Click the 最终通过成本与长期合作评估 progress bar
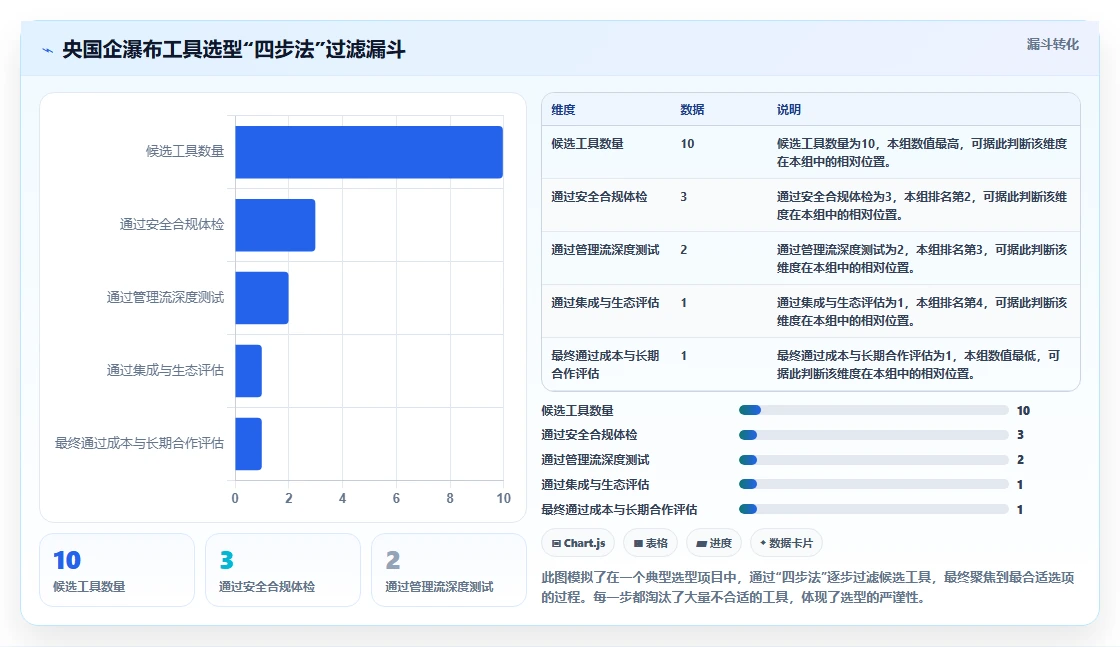 [874, 510]
